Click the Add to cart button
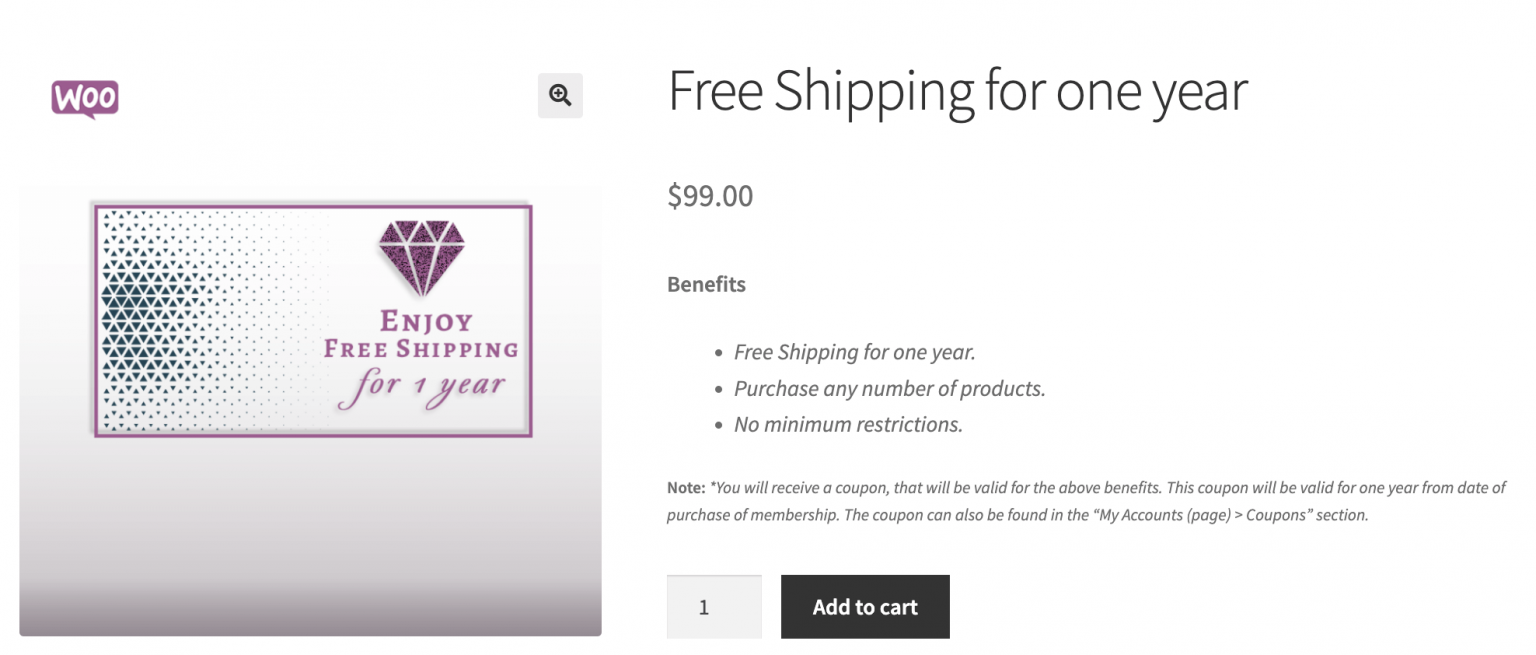 [864, 606]
